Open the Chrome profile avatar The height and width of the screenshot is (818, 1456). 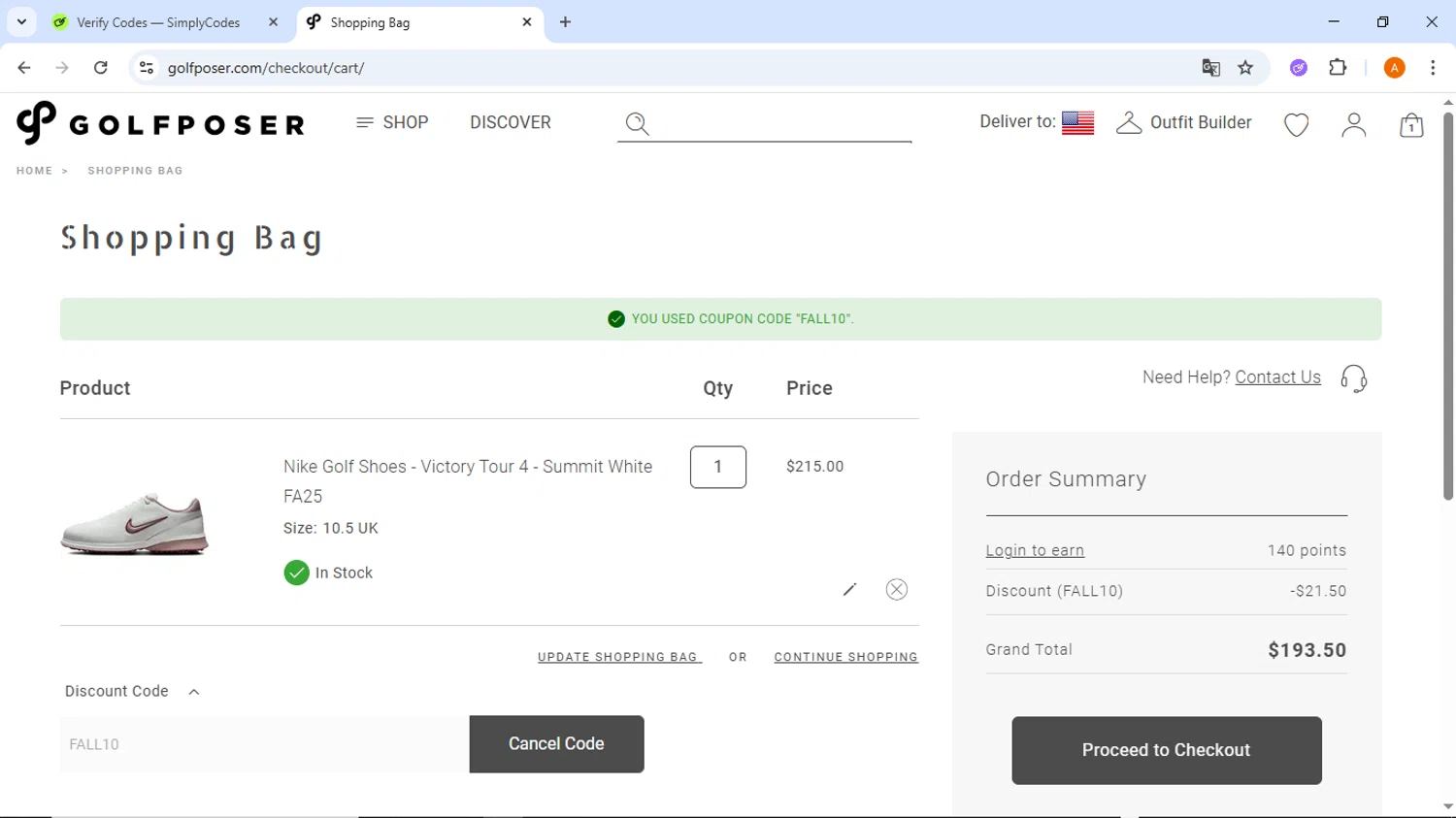[1394, 68]
